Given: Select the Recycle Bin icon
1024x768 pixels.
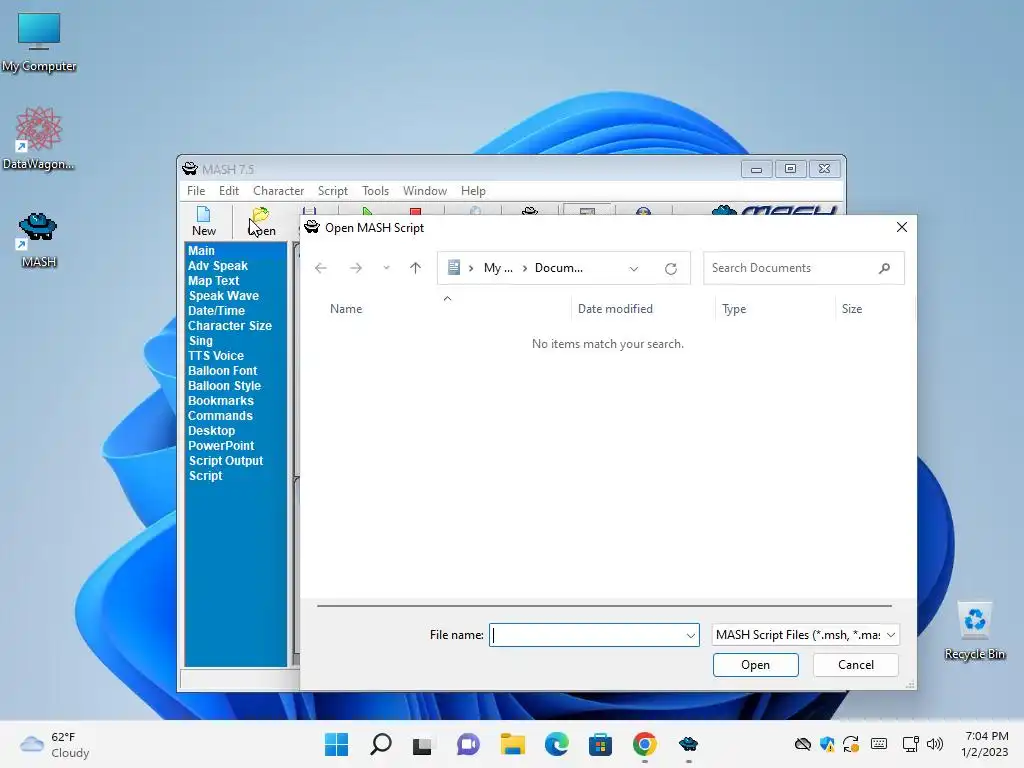Looking at the screenshot, I should (974, 631).
